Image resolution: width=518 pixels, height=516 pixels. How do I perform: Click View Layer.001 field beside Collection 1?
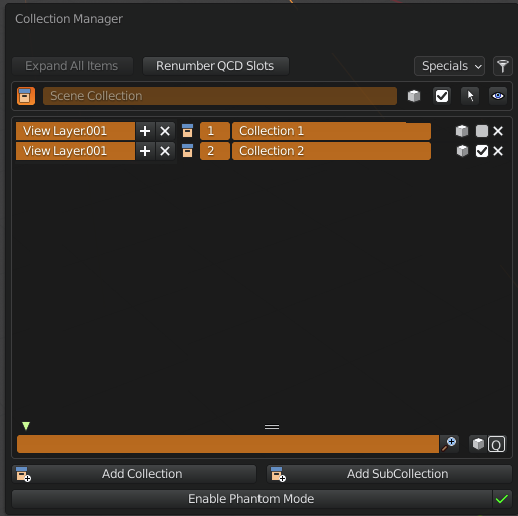(x=75, y=131)
